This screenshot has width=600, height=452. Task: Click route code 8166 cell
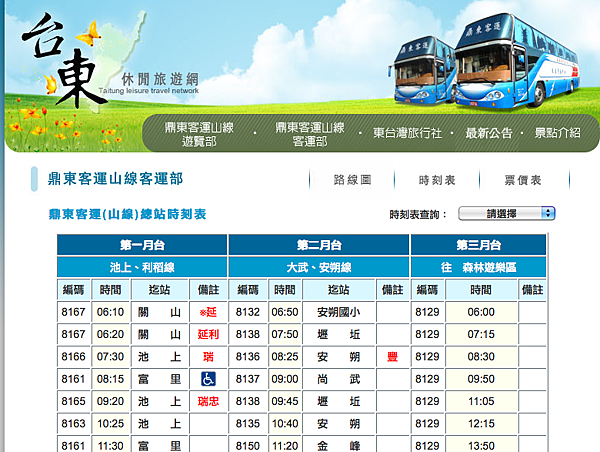click(73, 357)
